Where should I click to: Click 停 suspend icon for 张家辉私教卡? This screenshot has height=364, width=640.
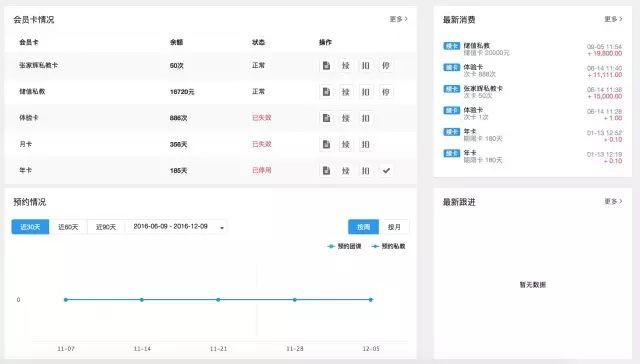point(386,65)
